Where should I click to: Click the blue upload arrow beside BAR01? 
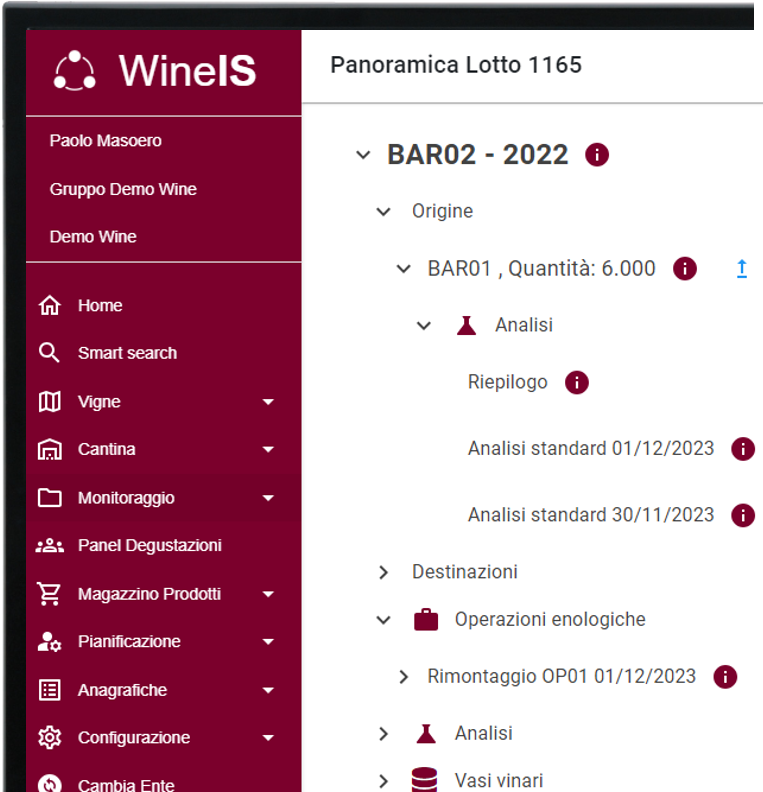coord(742,268)
